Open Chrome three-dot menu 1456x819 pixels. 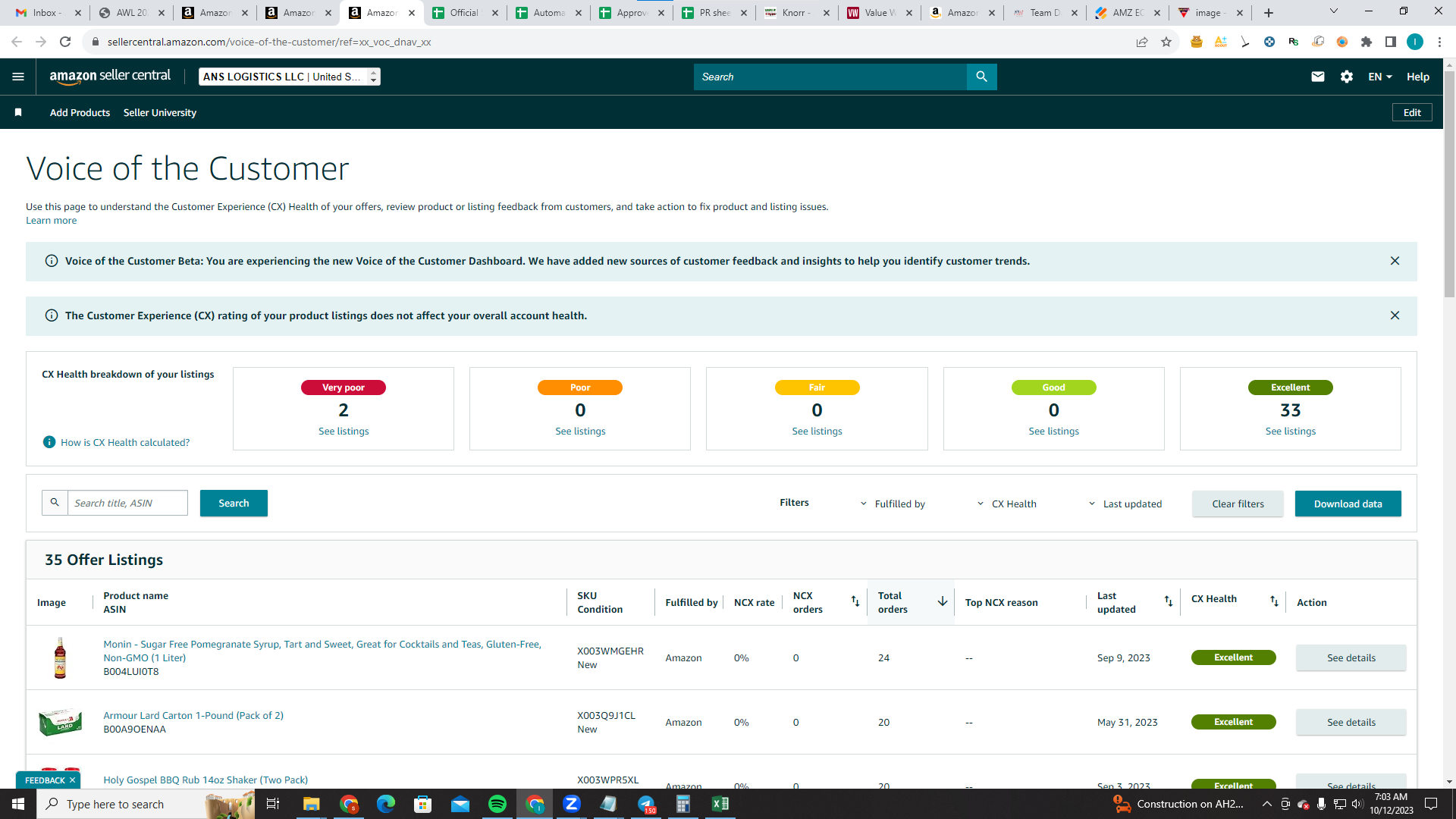point(1439,42)
